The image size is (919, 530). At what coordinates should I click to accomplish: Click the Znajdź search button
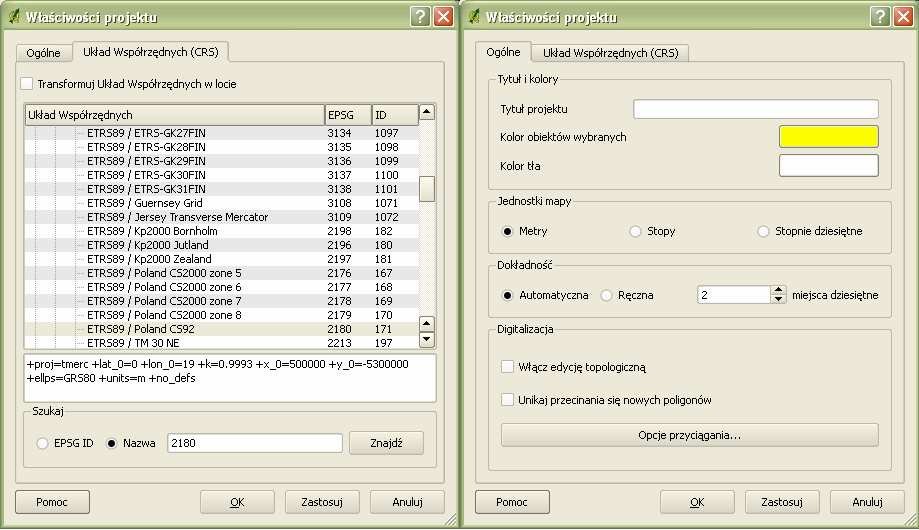(386, 443)
